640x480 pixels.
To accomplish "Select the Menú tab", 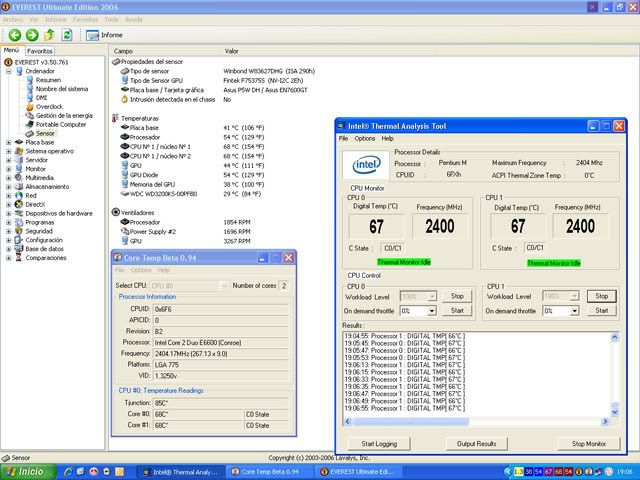I will click(x=11, y=50).
